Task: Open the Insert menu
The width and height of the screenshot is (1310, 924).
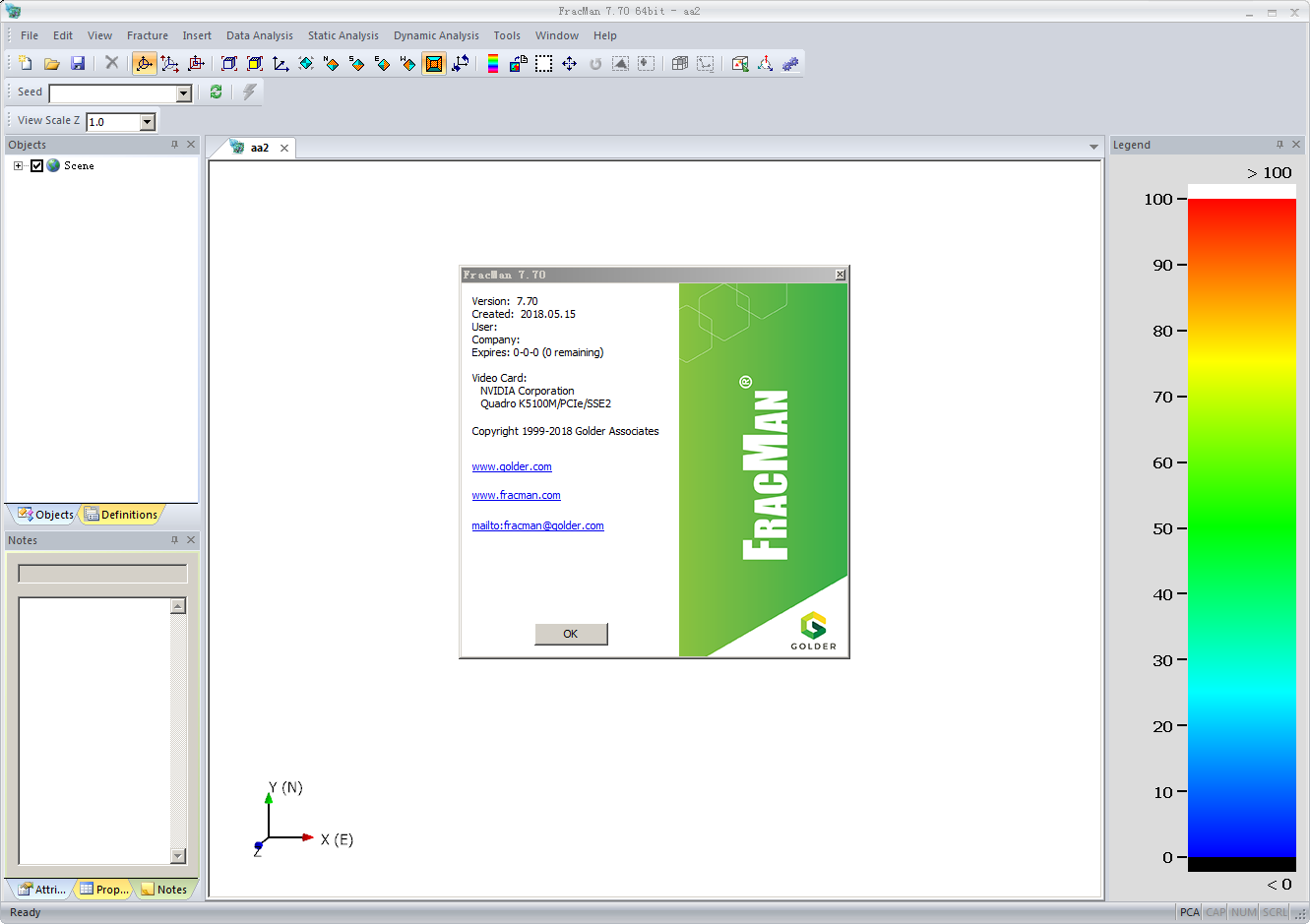Action: coord(197,35)
